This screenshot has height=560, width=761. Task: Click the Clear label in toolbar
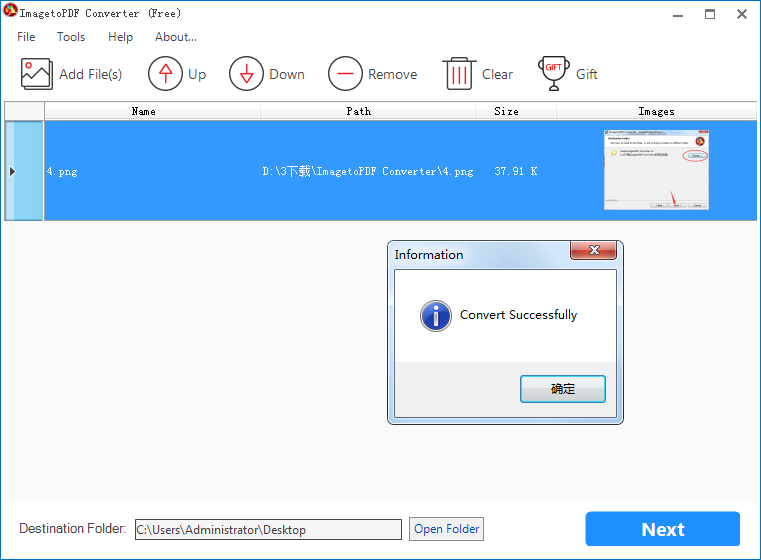(x=497, y=74)
